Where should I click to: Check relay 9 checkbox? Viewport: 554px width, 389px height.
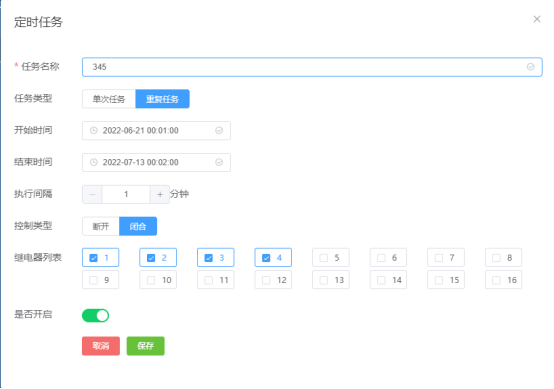coord(94,280)
